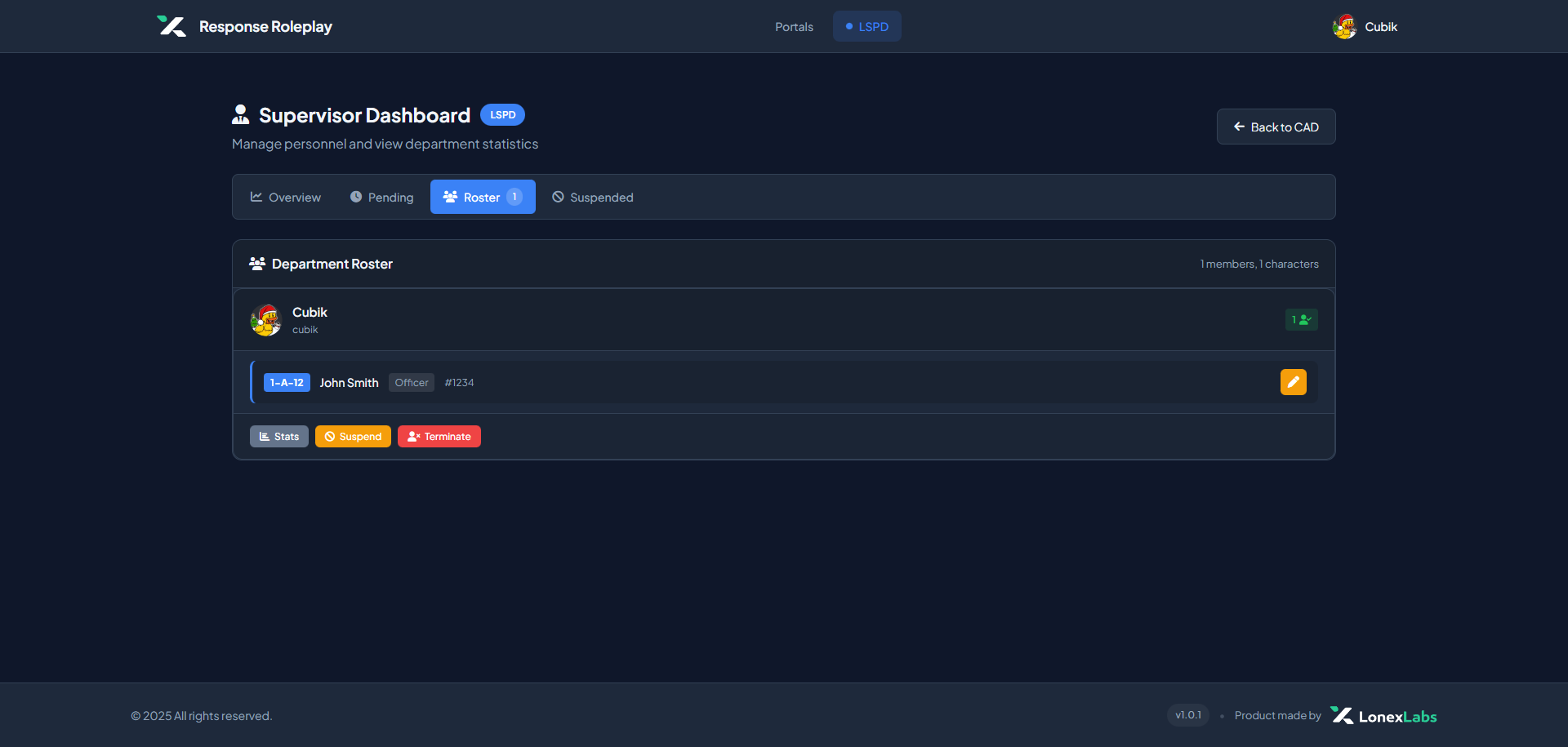This screenshot has height=747, width=1568.
Task: Click the 'Product made by' footer text
Action: 1277,715
